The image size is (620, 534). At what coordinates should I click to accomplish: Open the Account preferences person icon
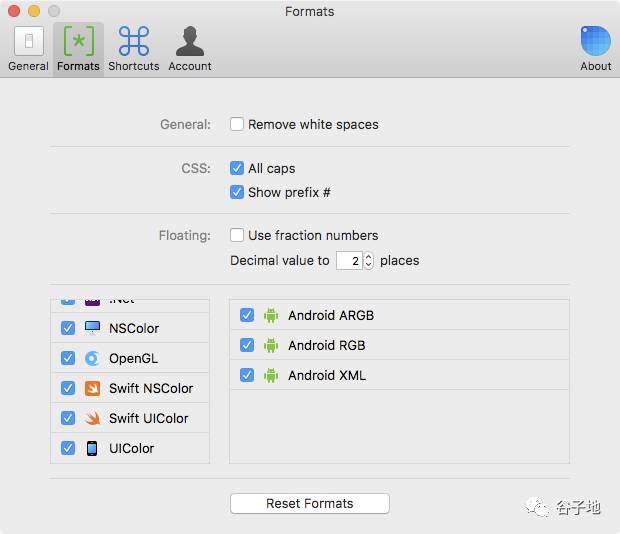click(190, 41)
